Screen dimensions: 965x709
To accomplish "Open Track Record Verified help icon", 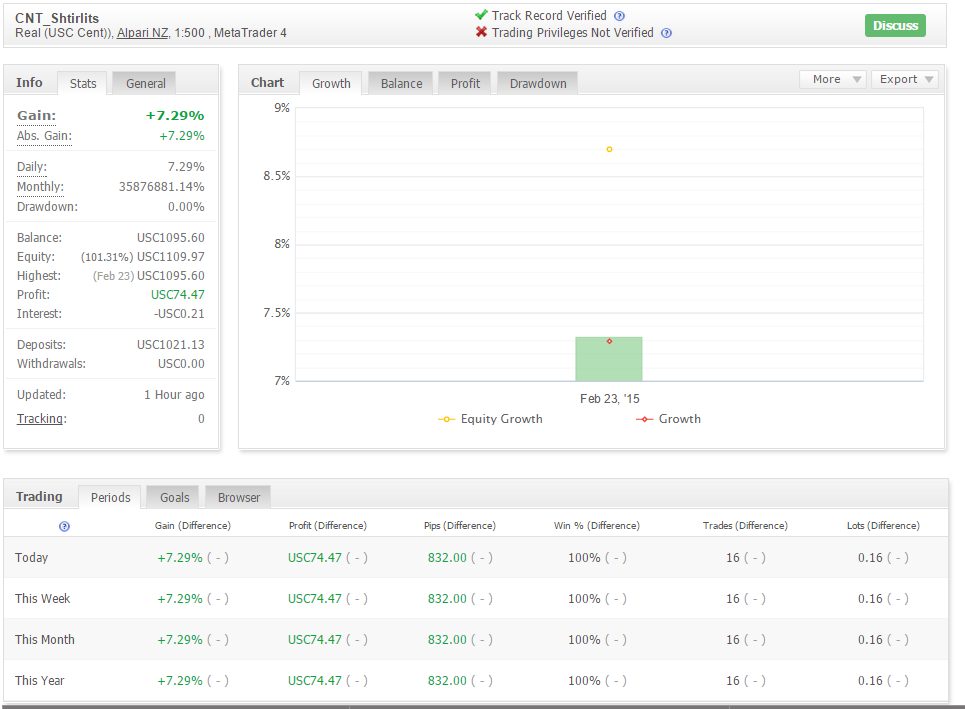I will tap(620, 16).
